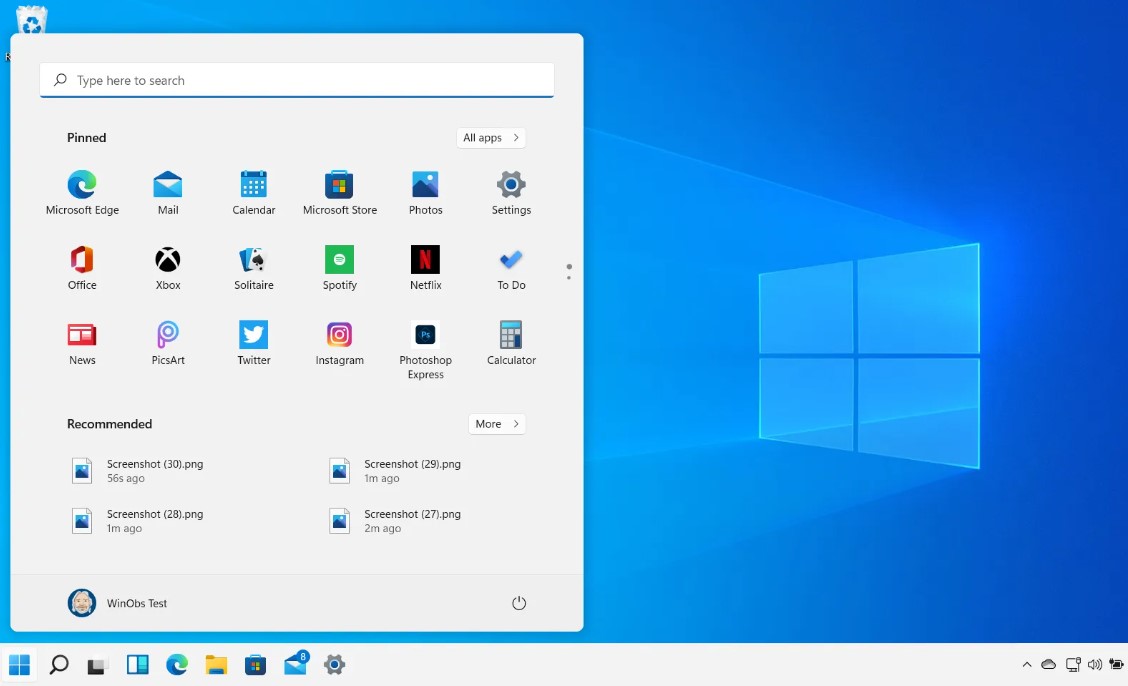Click the OneDrive cloud tray icon
1128x686 pixels.
point(1048,664)
